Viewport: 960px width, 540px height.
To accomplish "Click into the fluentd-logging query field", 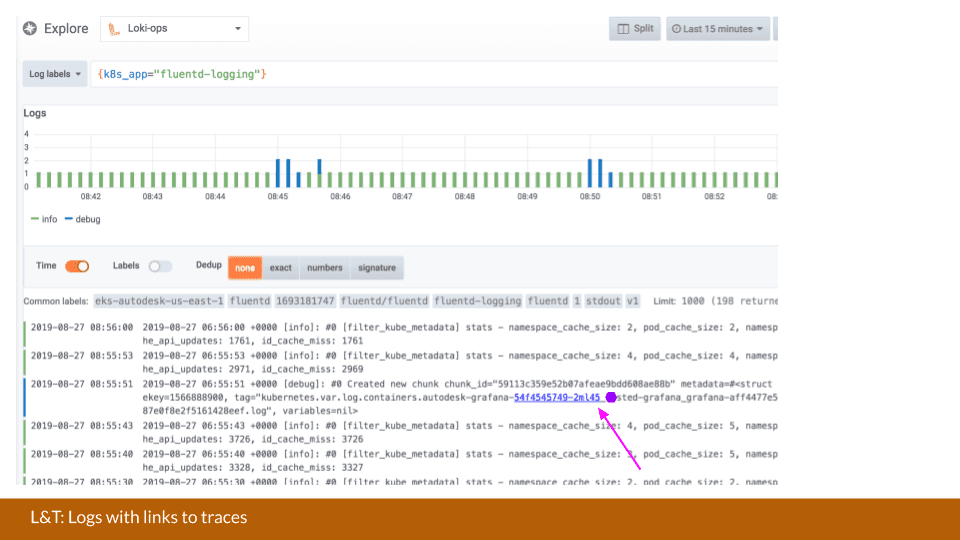I will click(434, 74).
